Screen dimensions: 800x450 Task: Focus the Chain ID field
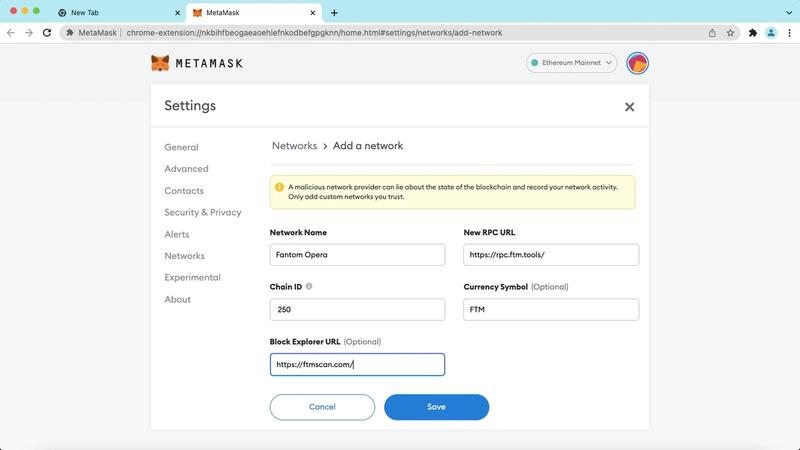(x=357, y=309)
